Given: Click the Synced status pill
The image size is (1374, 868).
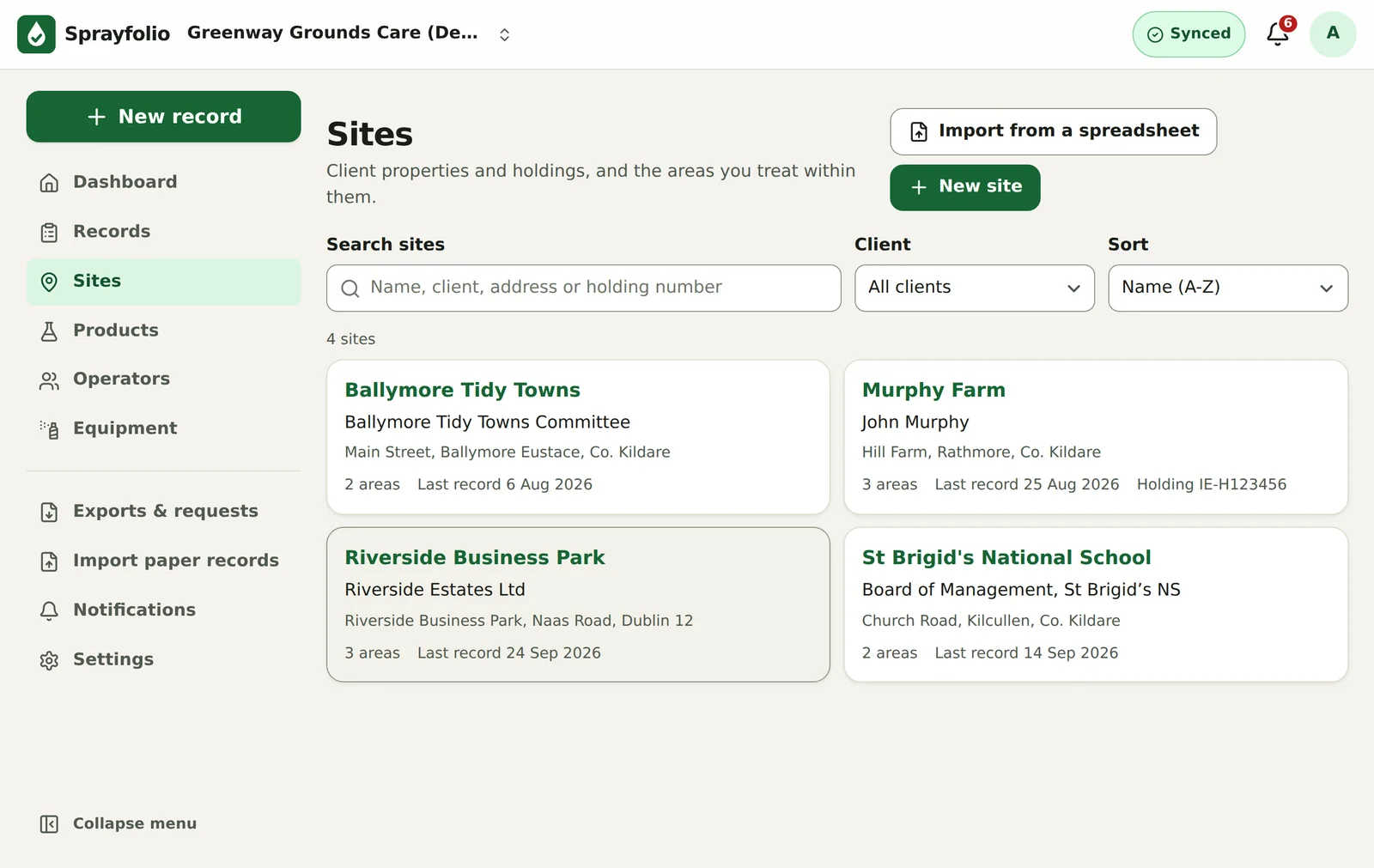Looking at the screenshot, I should [x=1189, y=34].
